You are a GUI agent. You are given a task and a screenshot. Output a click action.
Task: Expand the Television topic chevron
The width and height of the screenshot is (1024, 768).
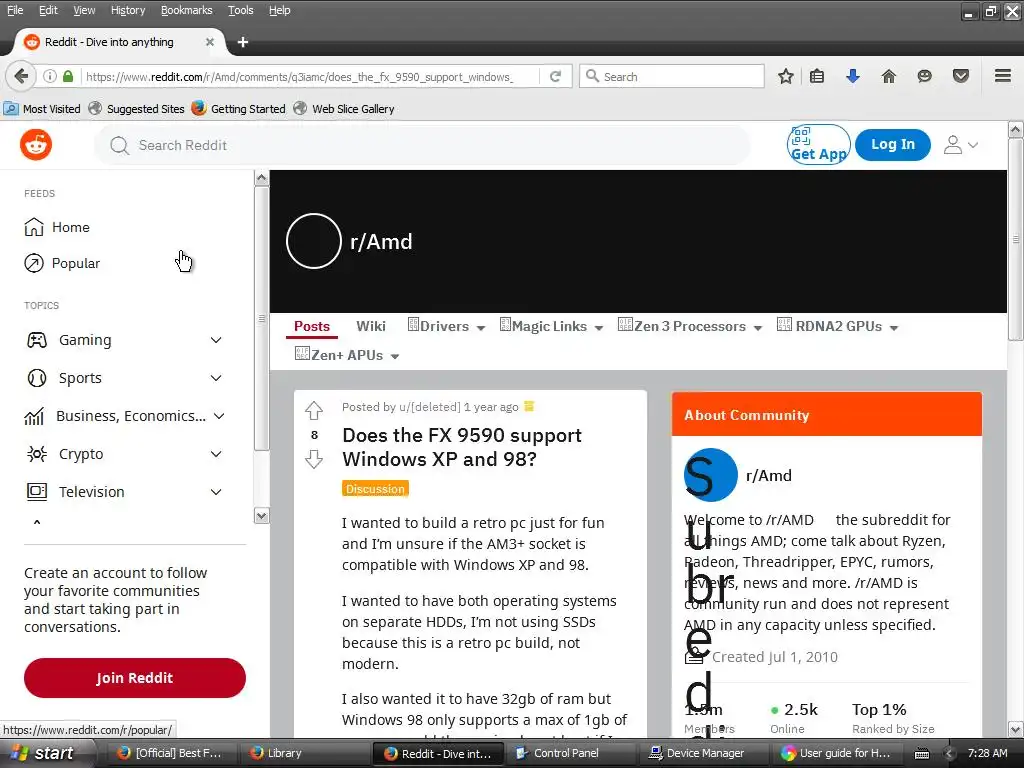216,492
